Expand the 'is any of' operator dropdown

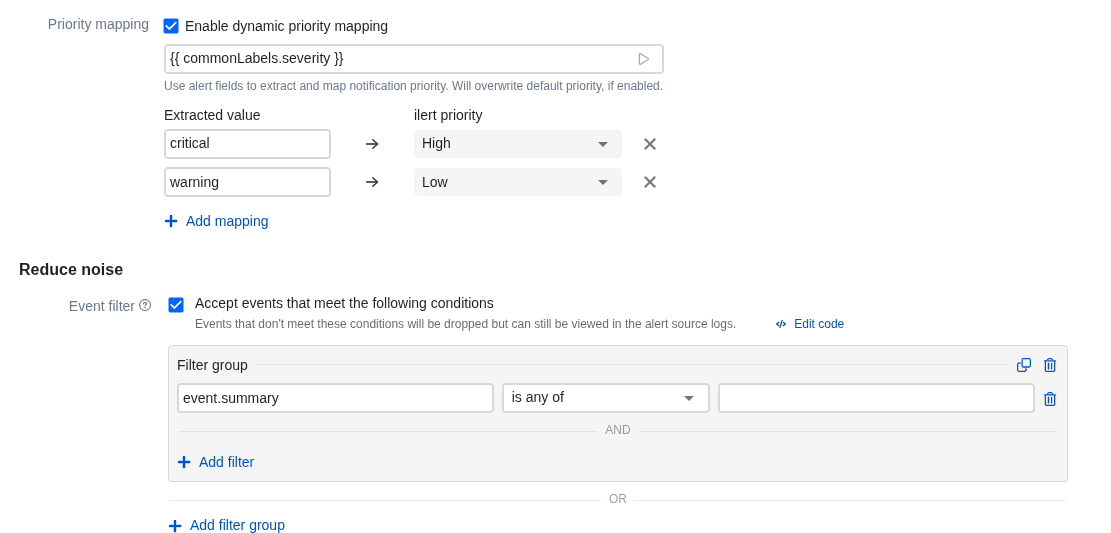pos(605,398)
